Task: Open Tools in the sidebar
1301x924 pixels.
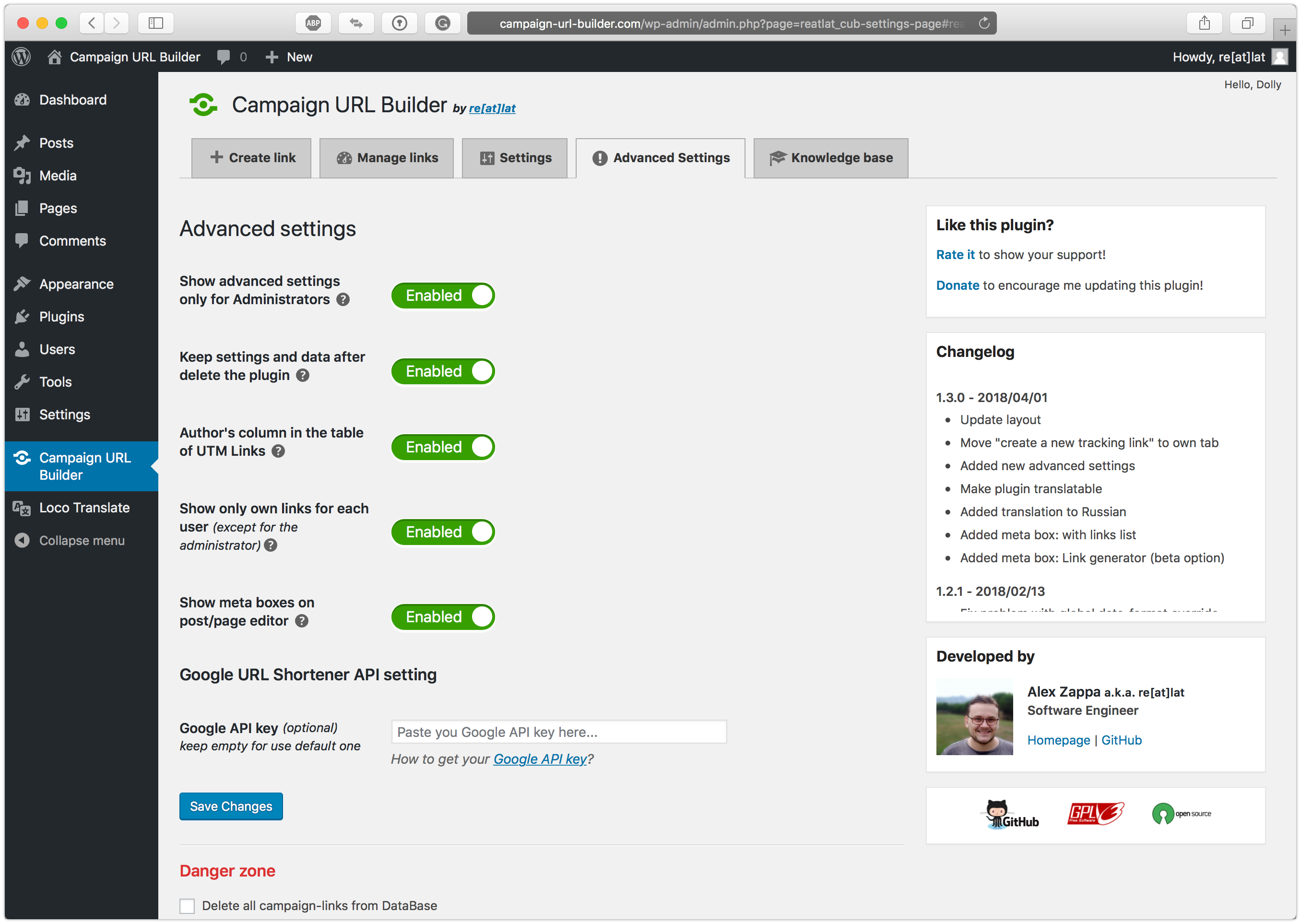Action: point(82,382)
